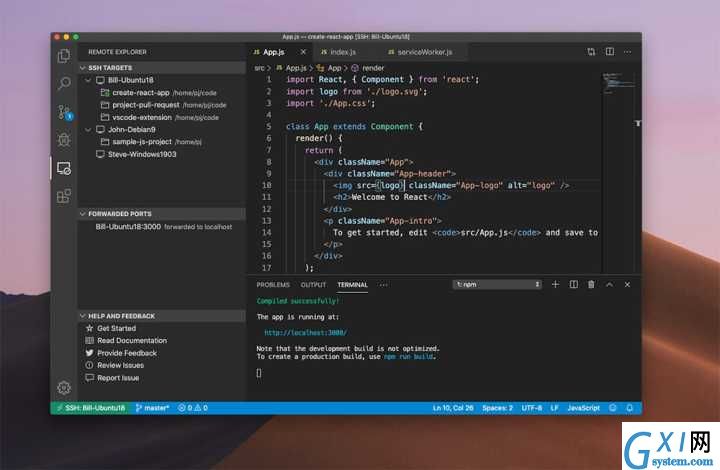Click JavaScript language mode
Screen dimensions: 720x470
click(584, 408)
